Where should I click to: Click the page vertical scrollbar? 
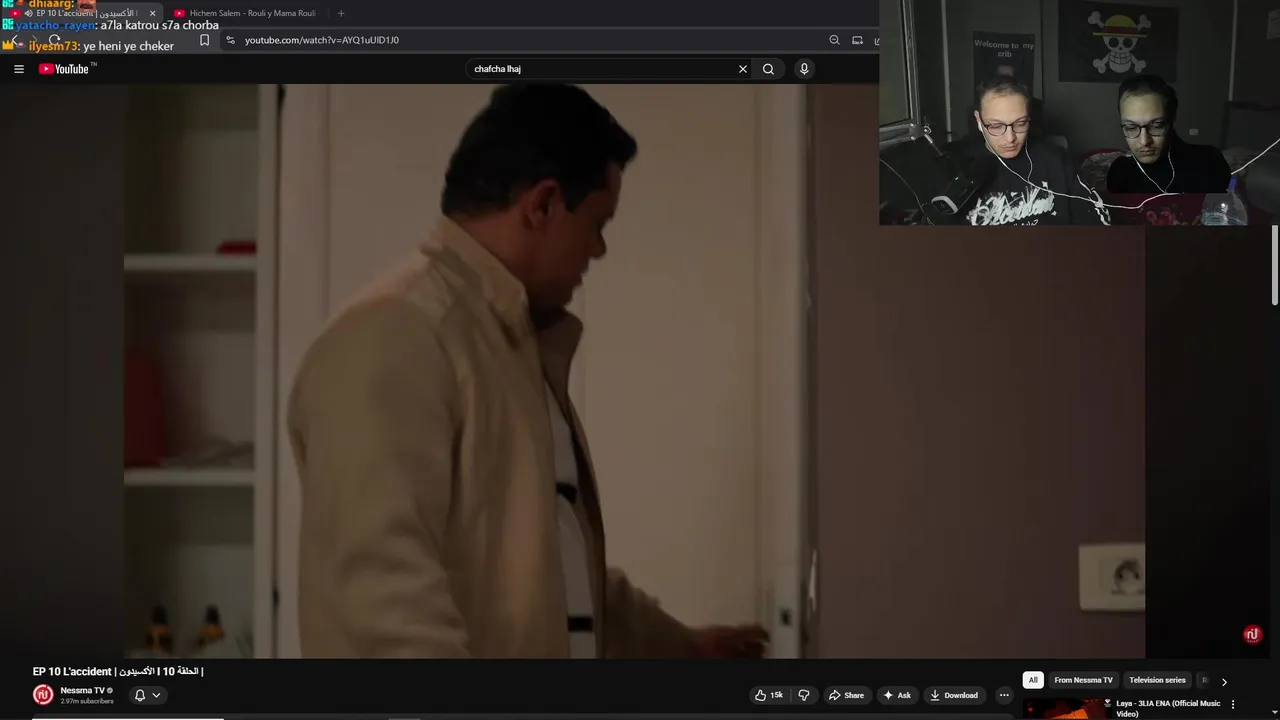point(1275,266)
